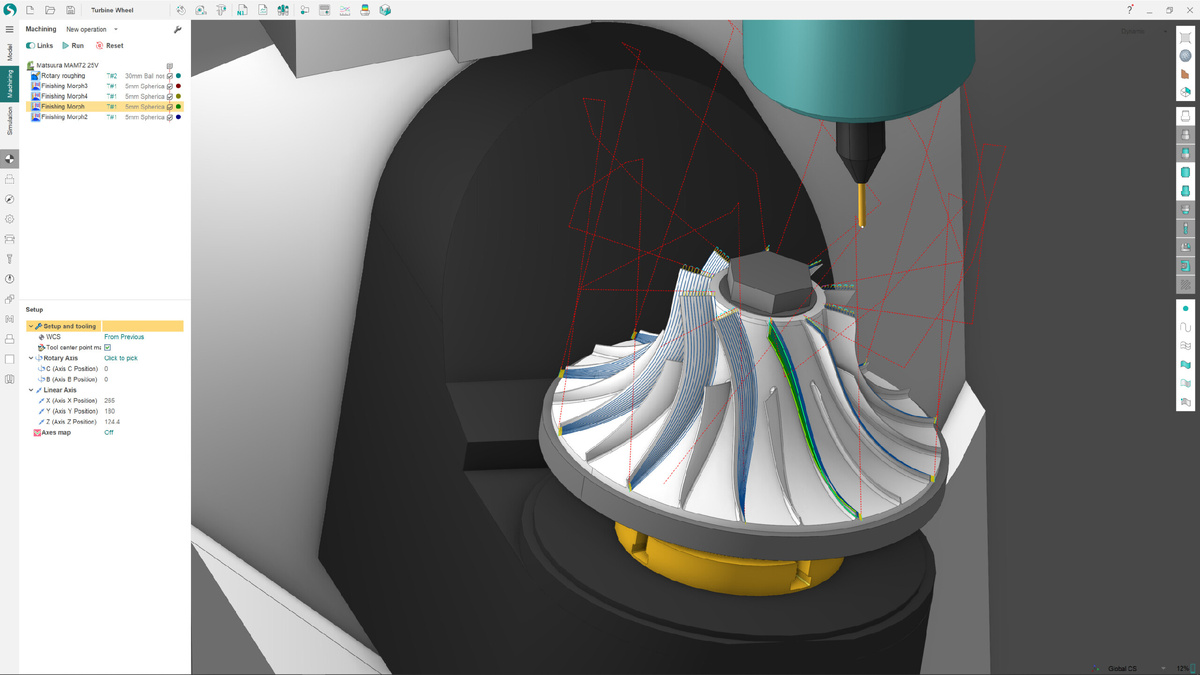
Task: Click dark red color dot of Finishing Morph3
Action: (x=179, y=86)
